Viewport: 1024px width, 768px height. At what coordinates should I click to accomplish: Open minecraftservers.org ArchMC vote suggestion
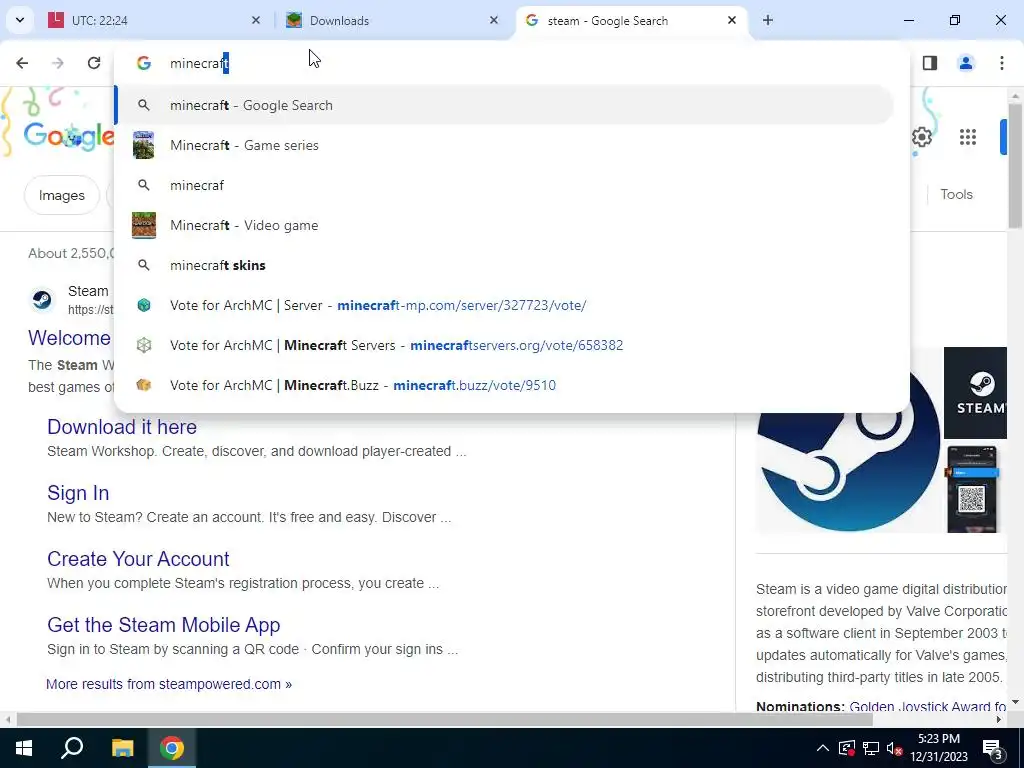[x=504, y=345]
